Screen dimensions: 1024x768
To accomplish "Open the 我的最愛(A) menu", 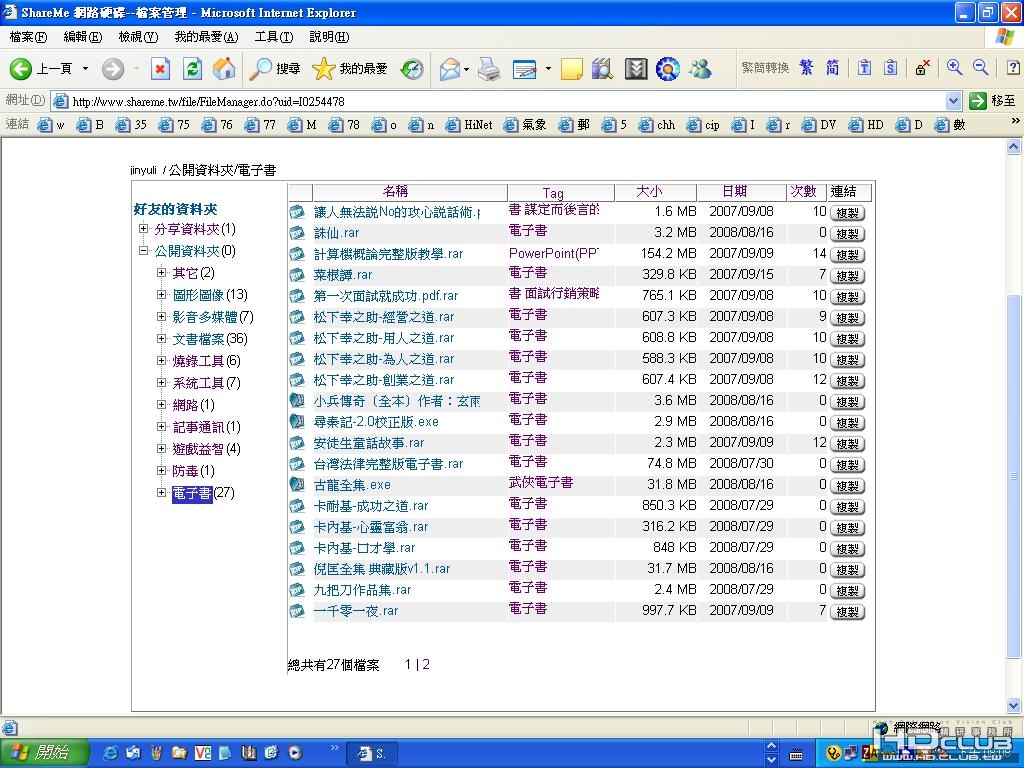I will (x=206, y=37).
